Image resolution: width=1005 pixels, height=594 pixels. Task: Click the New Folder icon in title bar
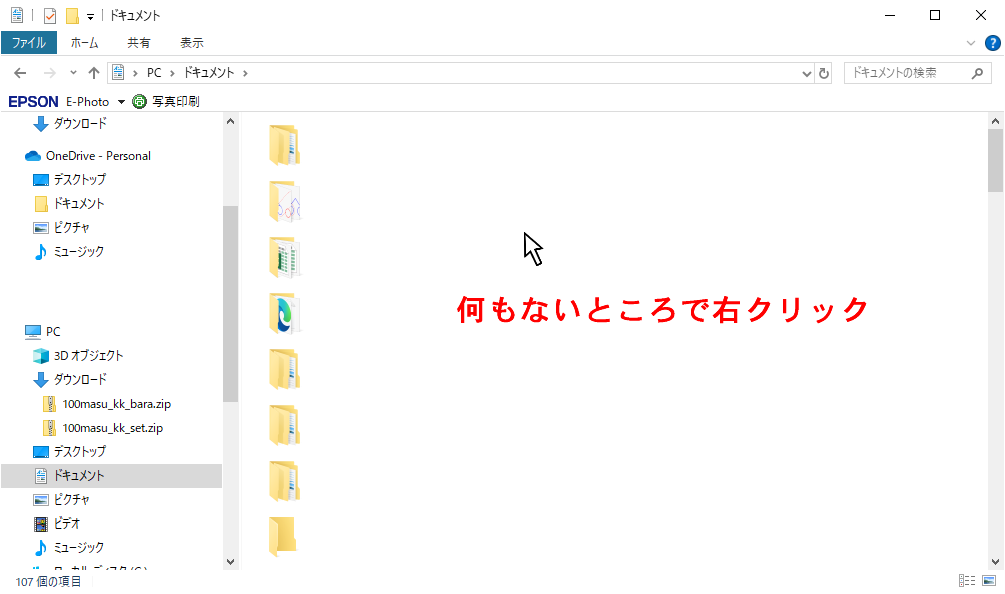point(72,15)
